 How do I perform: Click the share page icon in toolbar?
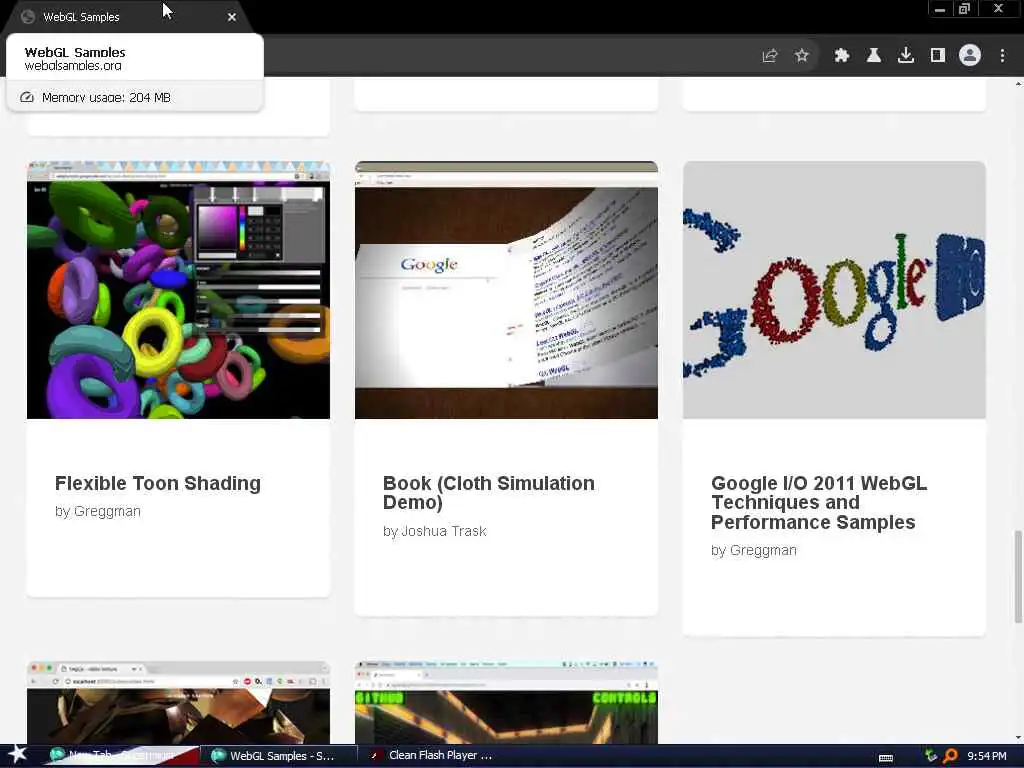pyautogui.click(x=770, y=56)
